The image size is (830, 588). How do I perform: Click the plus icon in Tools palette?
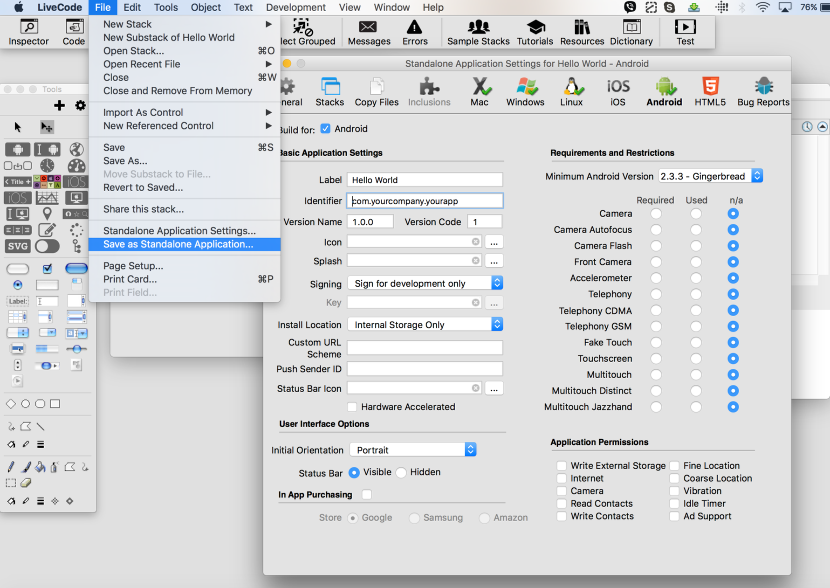pyautogui.click(x=59, y=105)
